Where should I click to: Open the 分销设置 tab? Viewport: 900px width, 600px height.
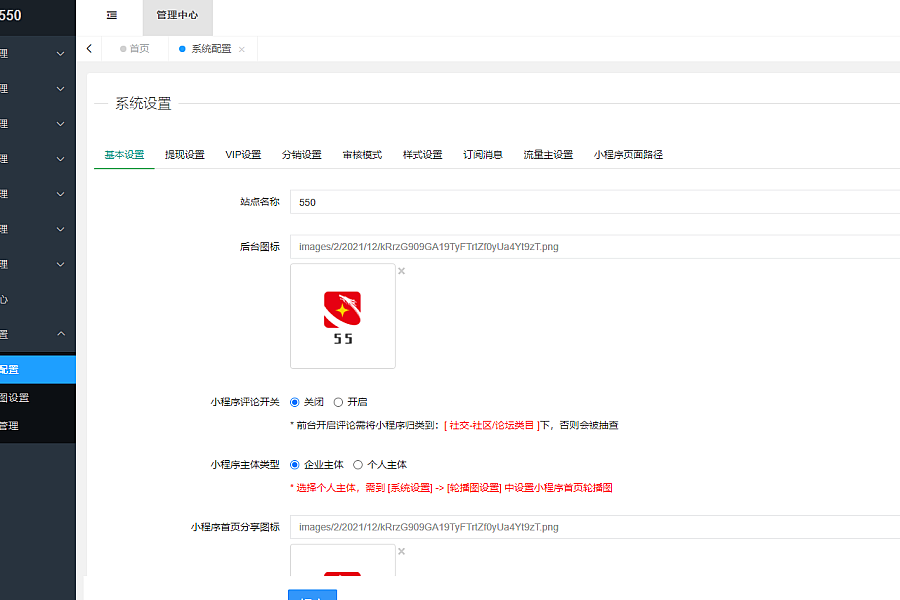pyautogui.click(x=302, y=154)
